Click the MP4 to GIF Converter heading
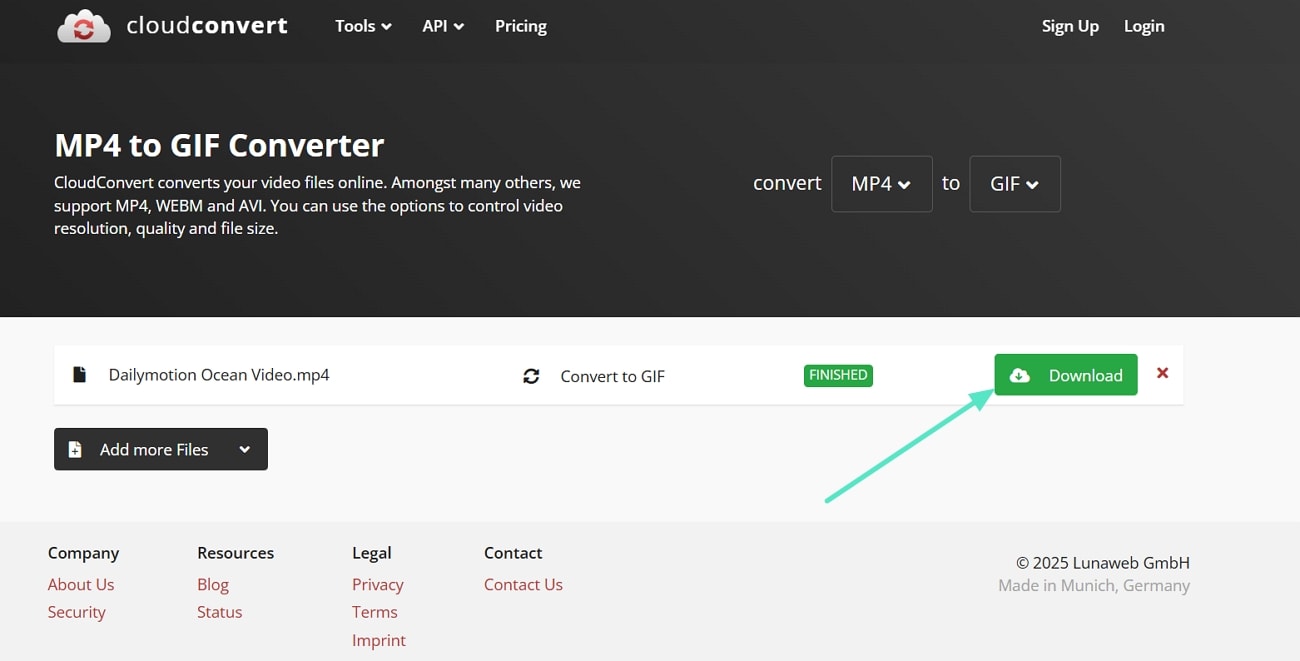This screenshot has height=661, width=1300. tap(219, 145)
